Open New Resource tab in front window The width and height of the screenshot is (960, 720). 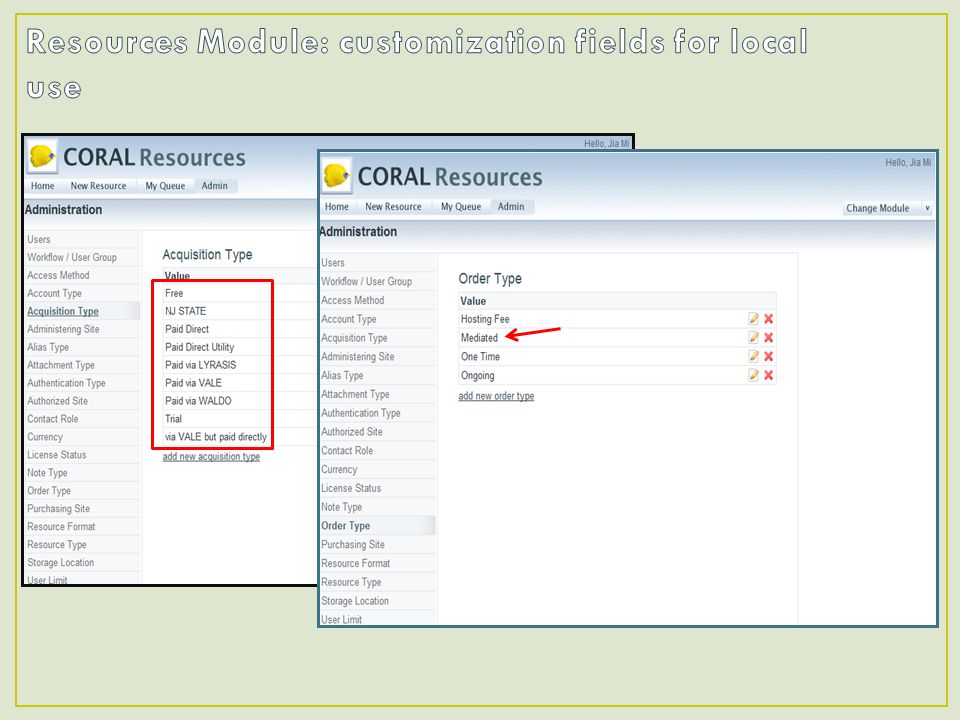393,207
